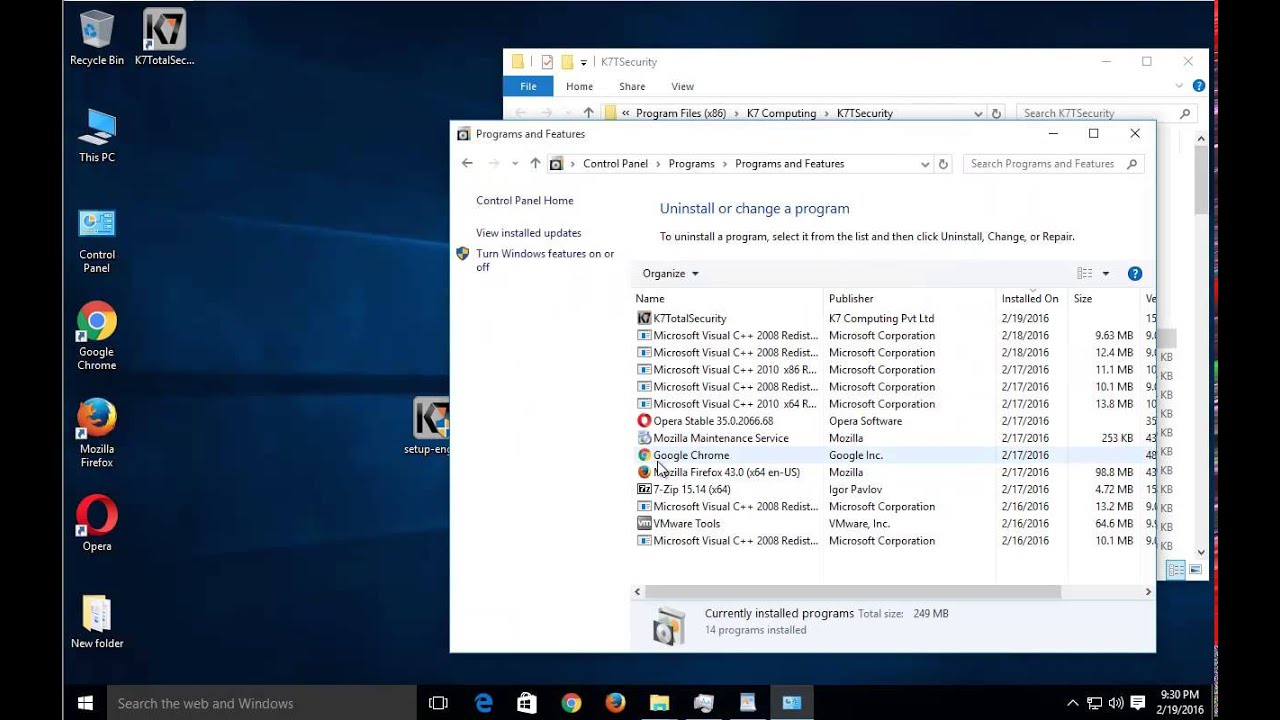Launch Mozilla Firefox from the desktop
The width and height of the screenshot is (1280, 720).
(x=97, y=433)
